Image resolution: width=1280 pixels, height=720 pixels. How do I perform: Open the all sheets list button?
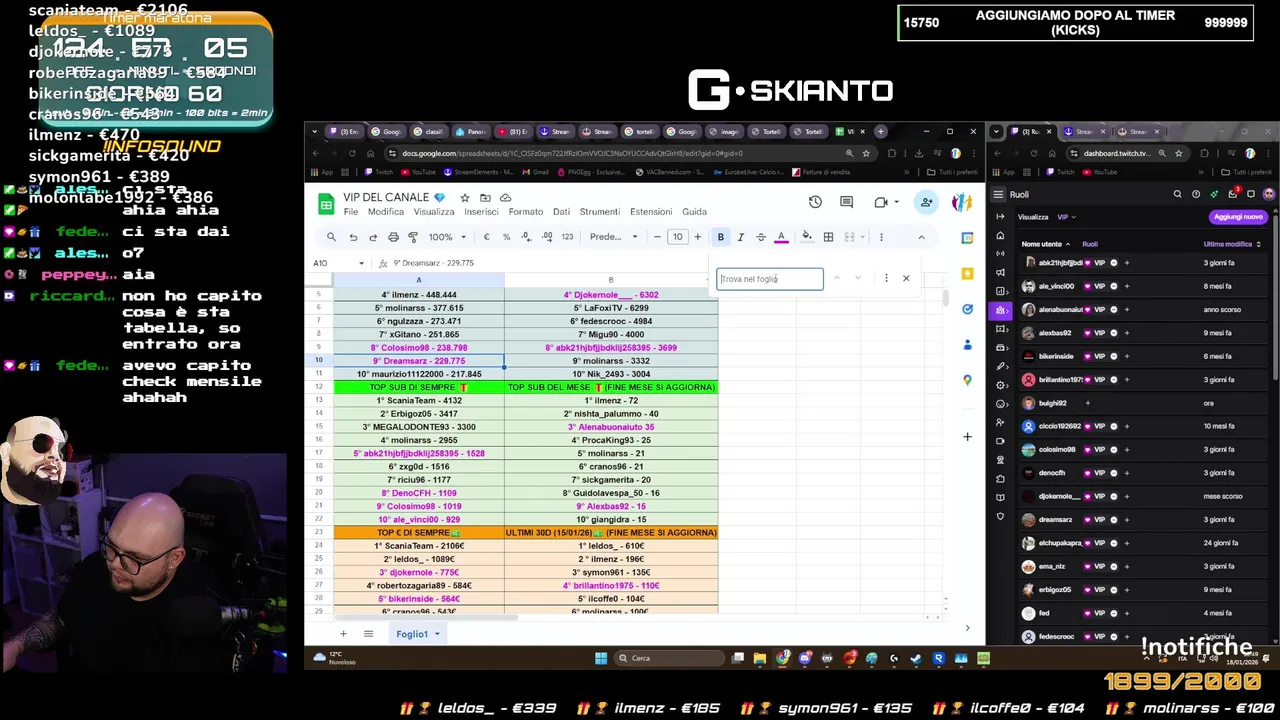[x=368, y=634]
